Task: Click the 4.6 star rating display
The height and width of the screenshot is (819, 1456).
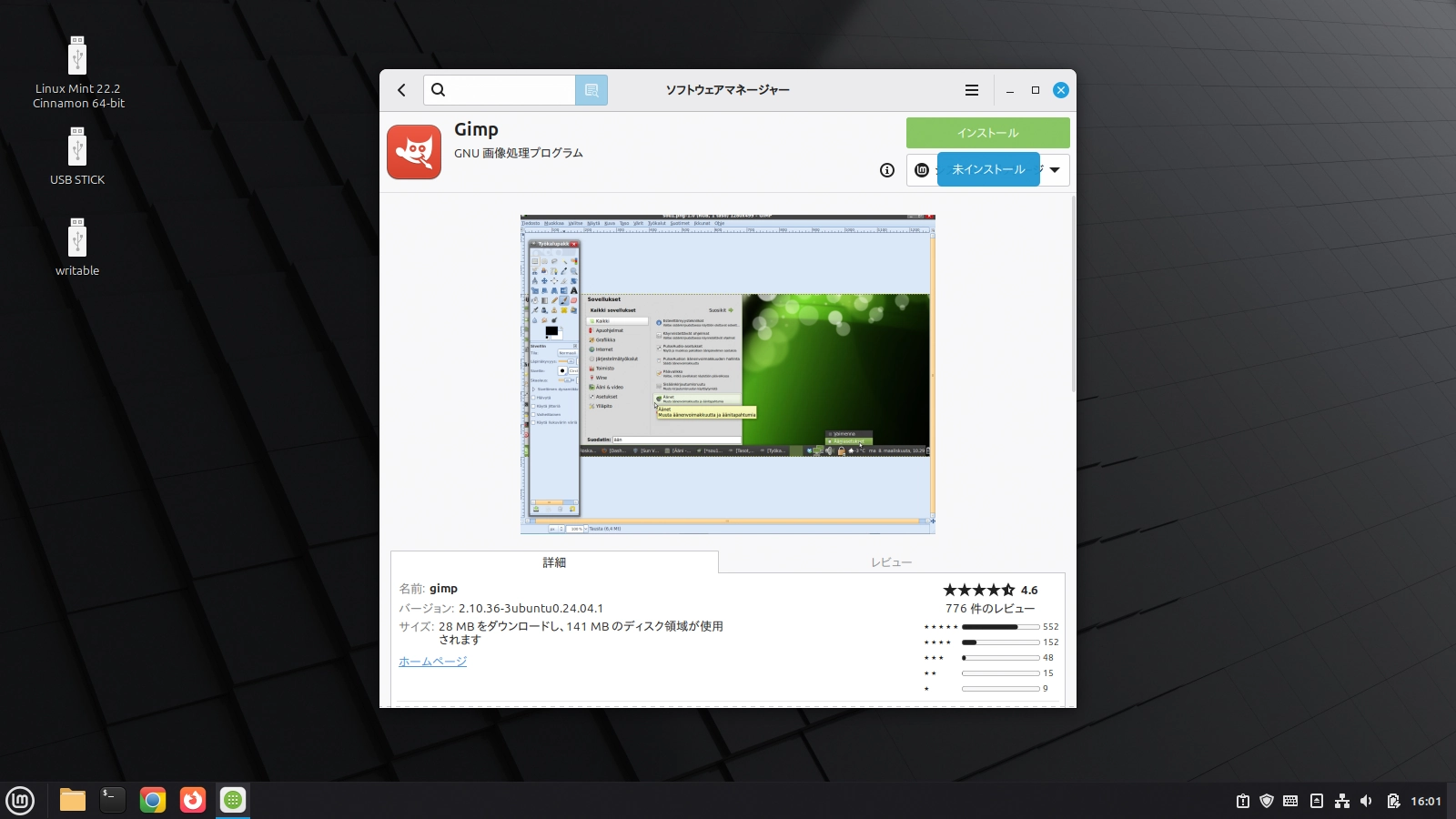Action: (990, 590)
